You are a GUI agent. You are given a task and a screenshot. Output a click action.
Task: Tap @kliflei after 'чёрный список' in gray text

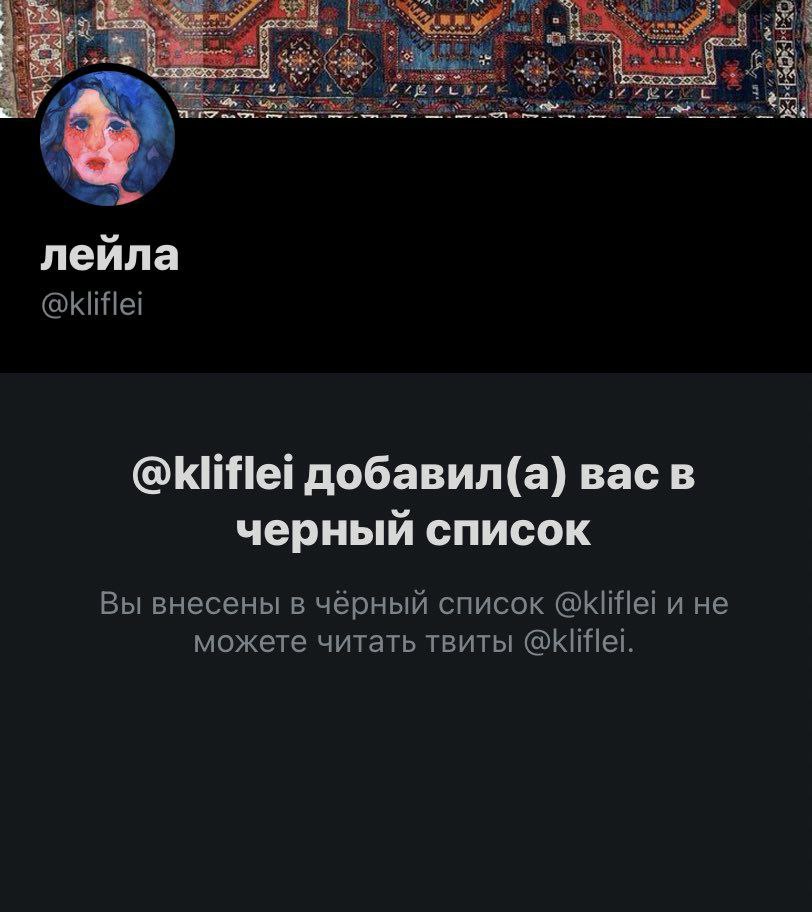point(607,603)
